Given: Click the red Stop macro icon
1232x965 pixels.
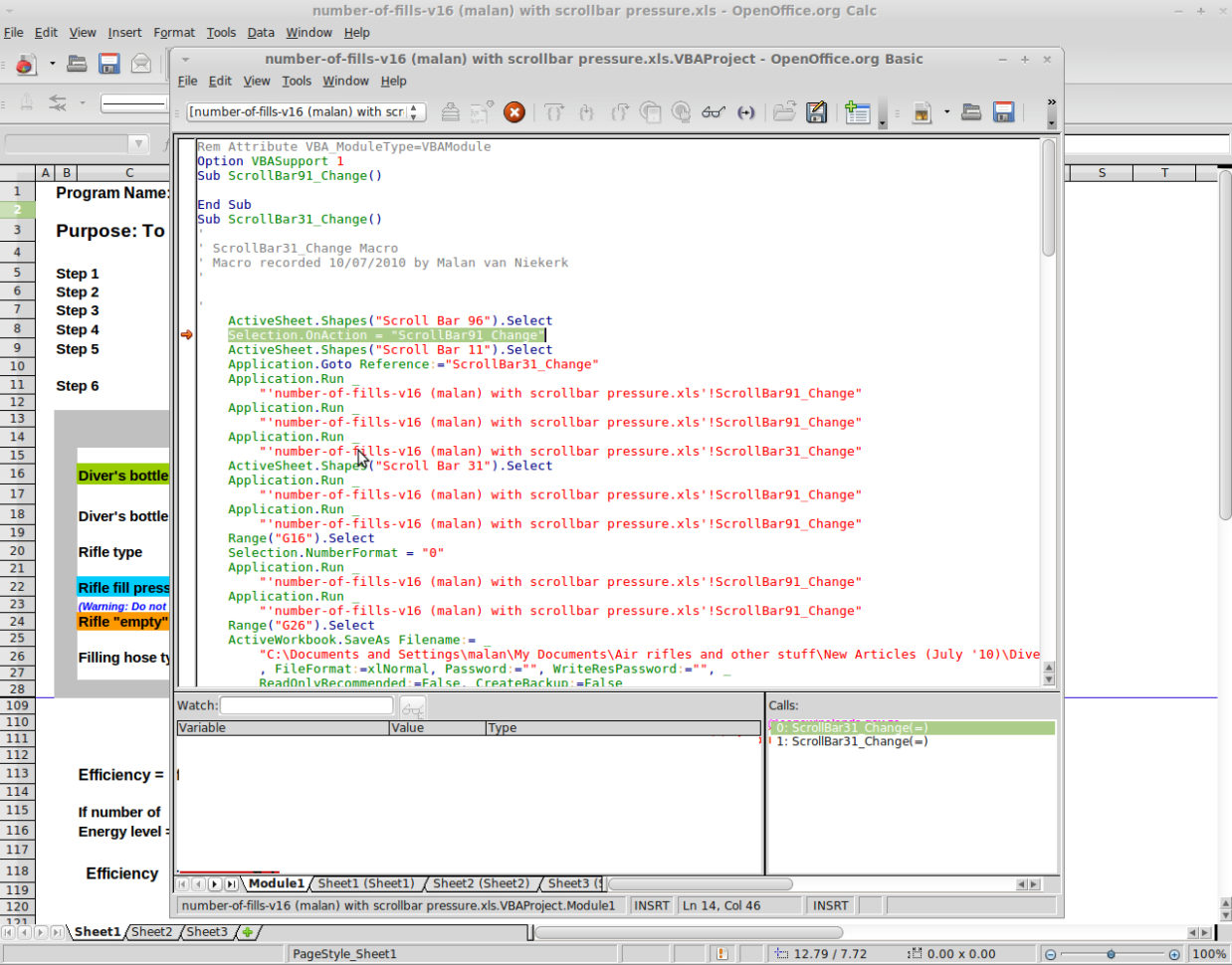Looking at the screenshot, I should coord(513,112).
